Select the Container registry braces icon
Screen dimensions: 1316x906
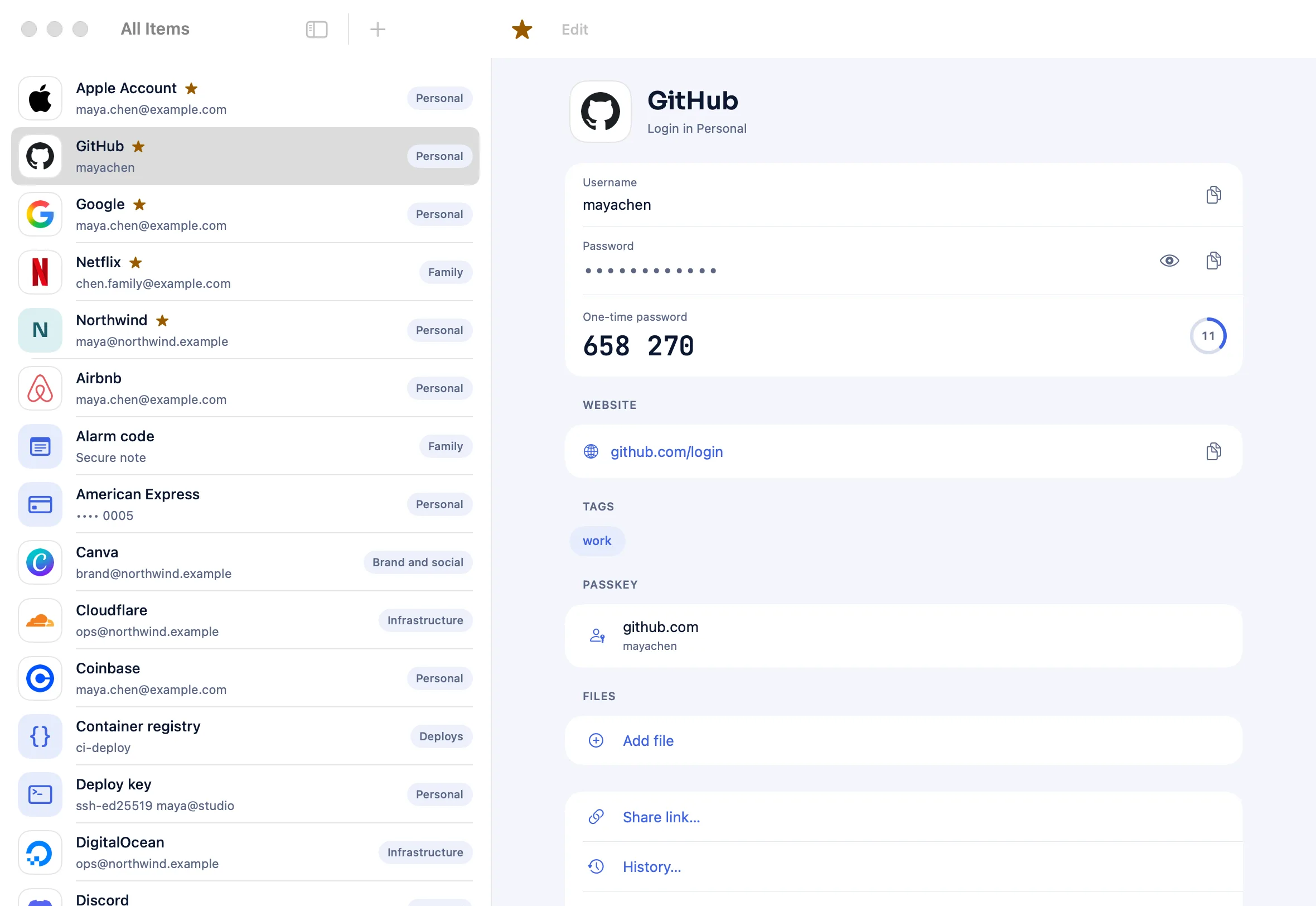tap(40, 736)
